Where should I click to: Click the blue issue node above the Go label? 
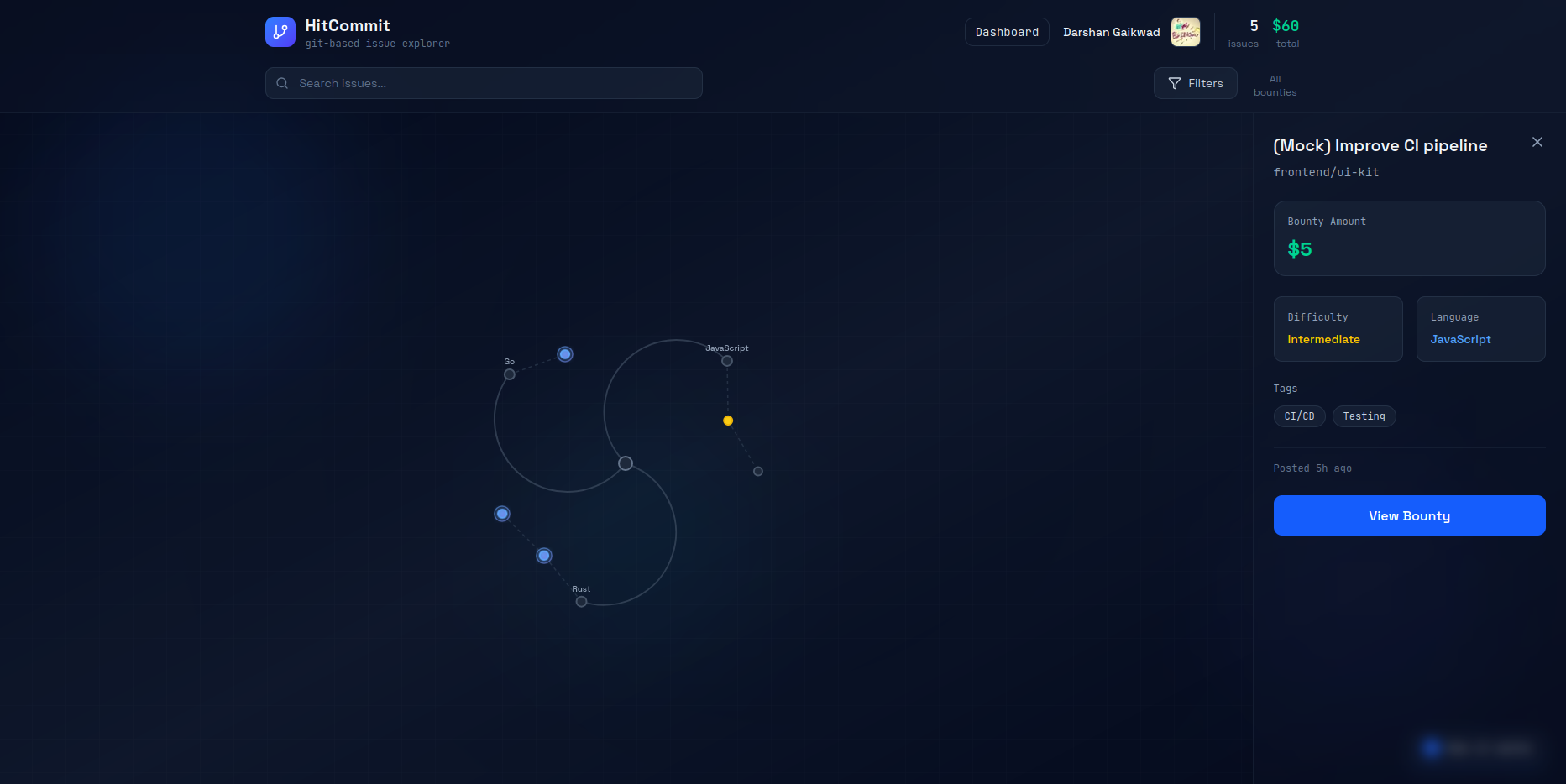coord(564,353)
